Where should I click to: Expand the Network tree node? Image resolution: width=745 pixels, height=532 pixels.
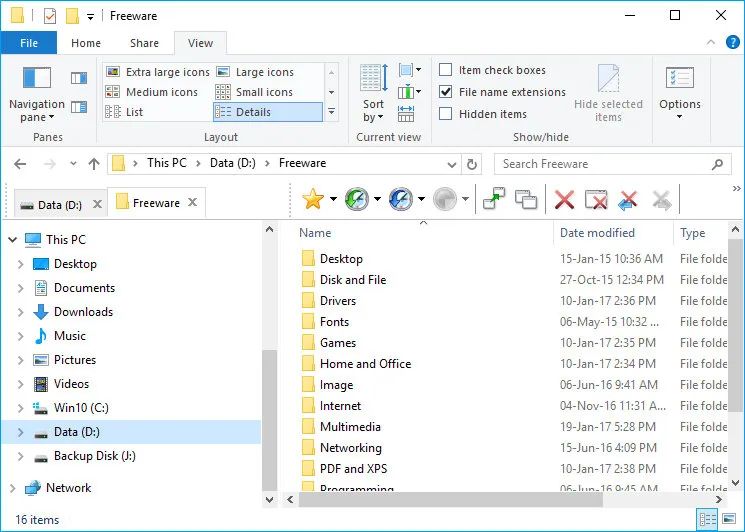(12, 488)
